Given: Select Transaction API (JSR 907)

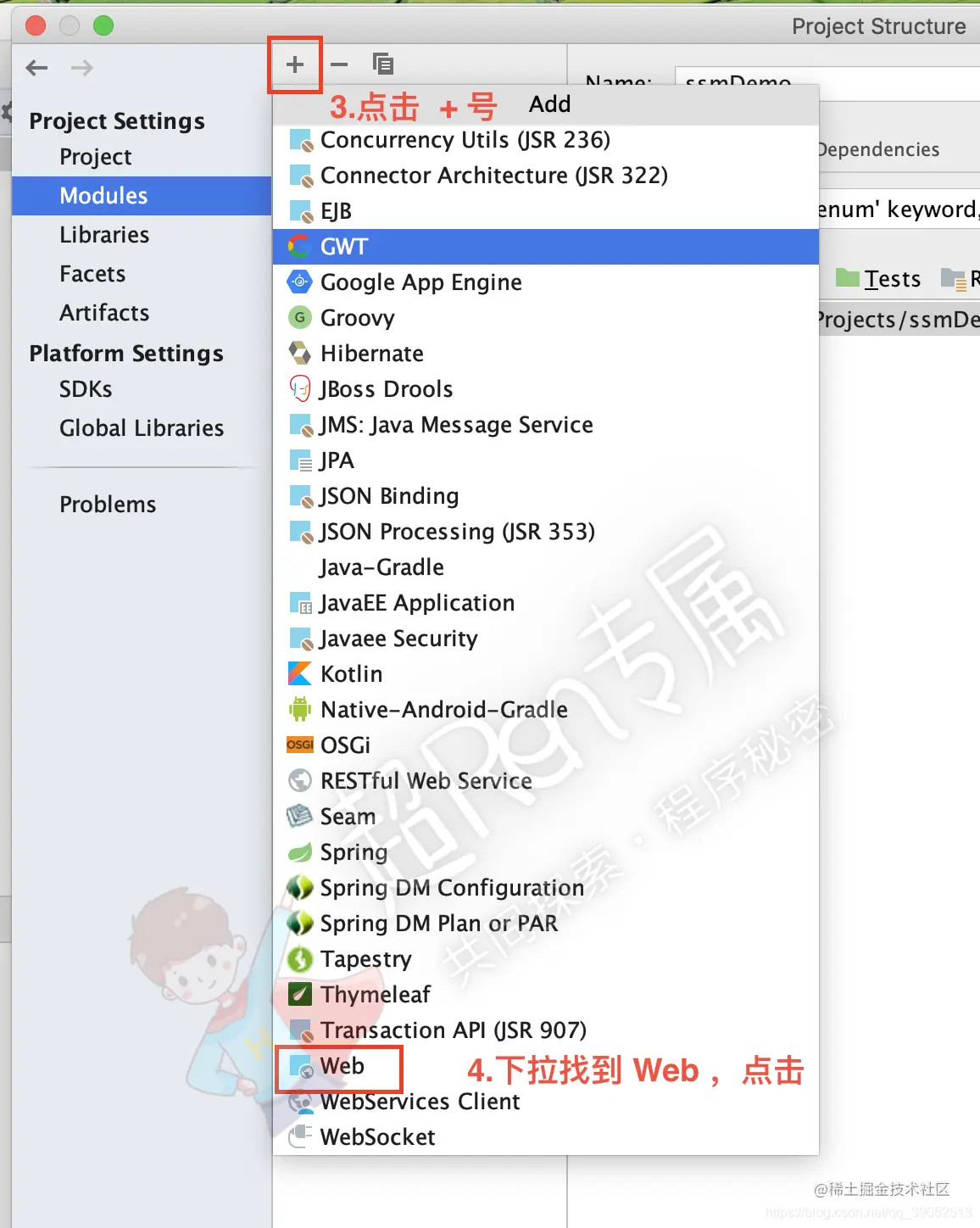Looking at the screenshot, I should coord(546,1030).
